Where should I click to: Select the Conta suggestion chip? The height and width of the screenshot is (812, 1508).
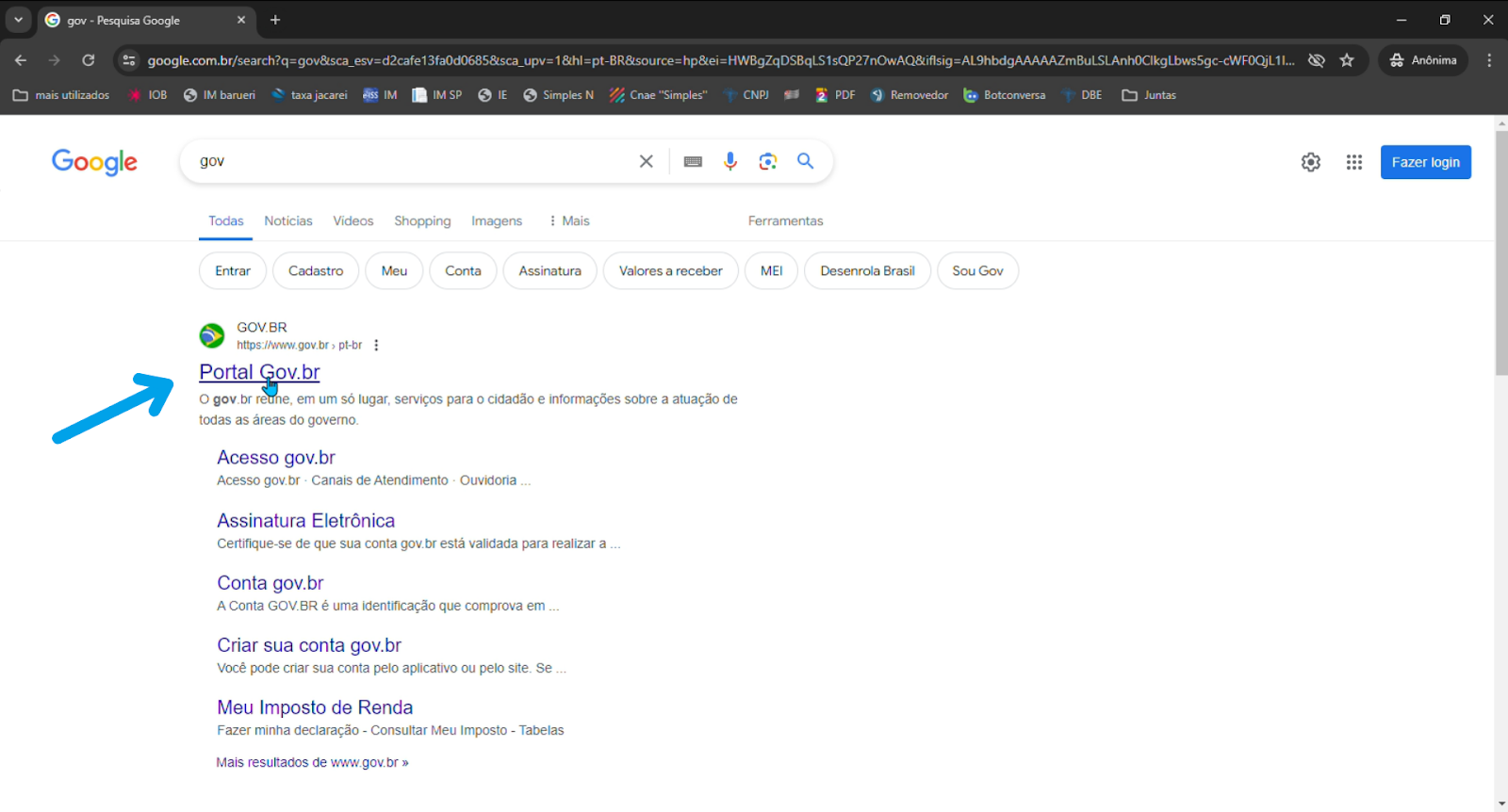pyautogui.click(x=463, y=270)
